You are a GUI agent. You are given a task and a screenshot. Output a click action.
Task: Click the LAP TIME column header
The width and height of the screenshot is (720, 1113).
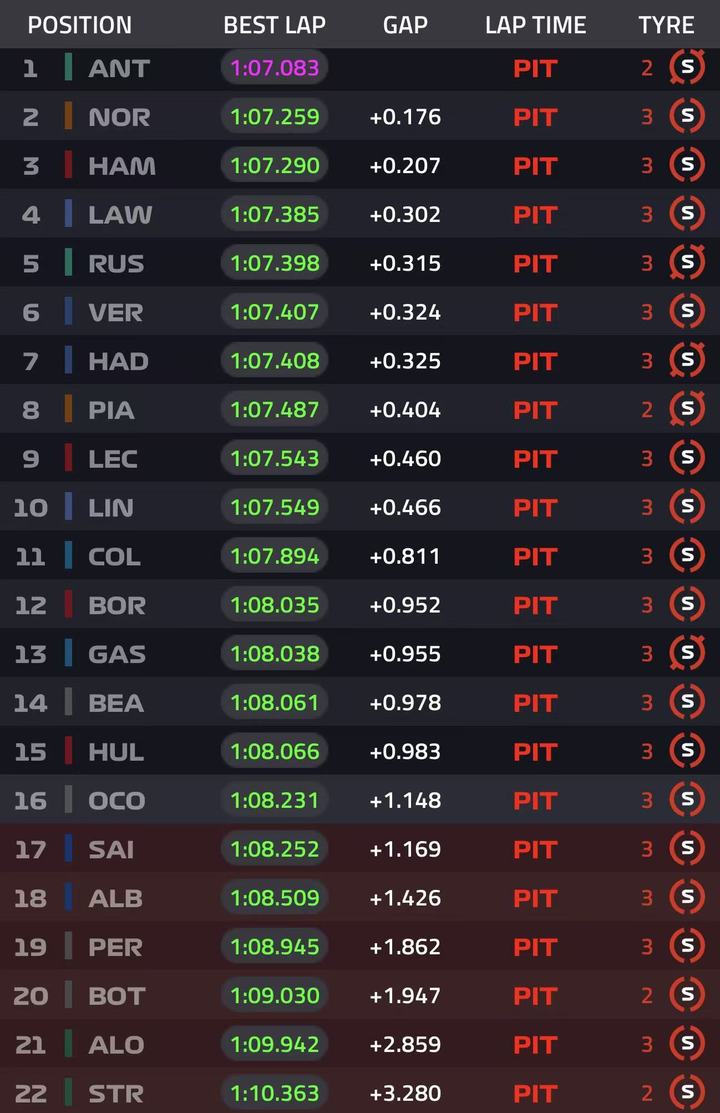535,25
